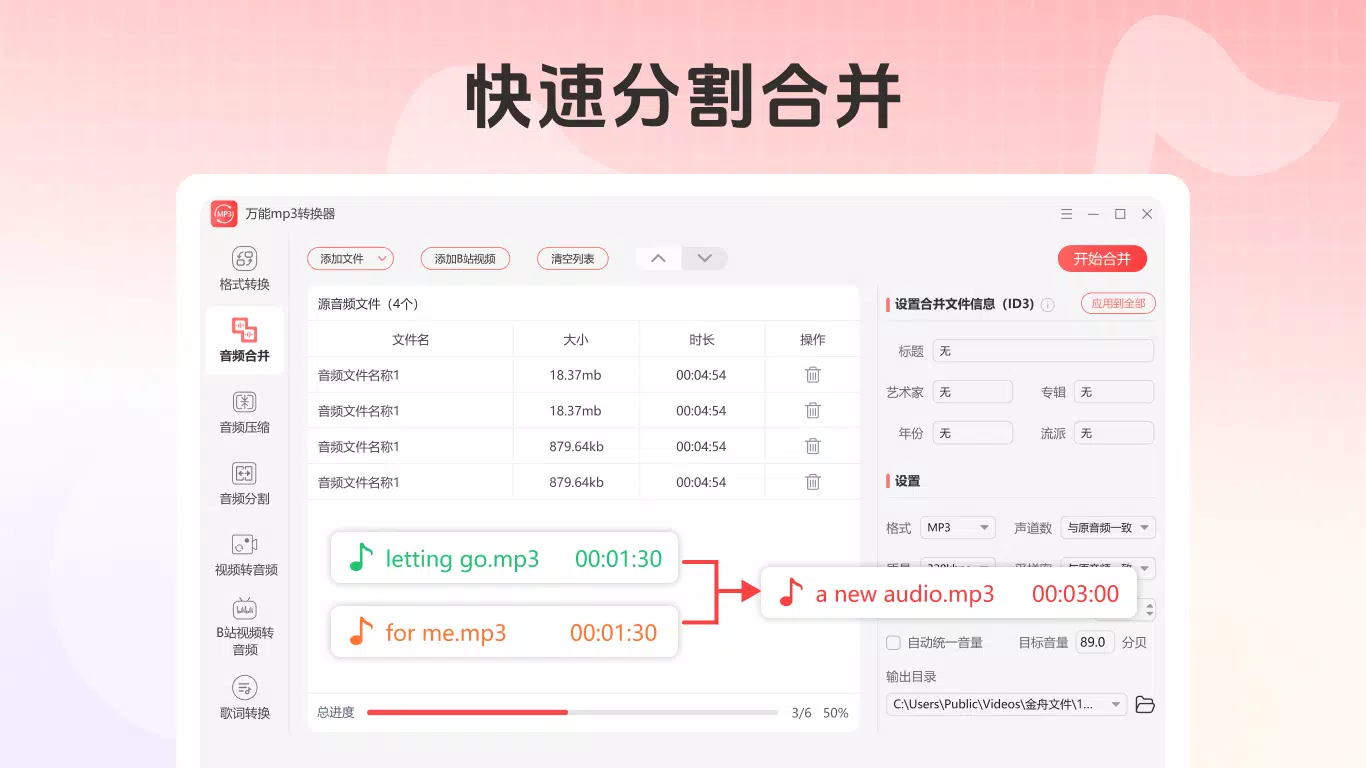This screenshot has height=768, width=1366.
Task: Click the 年份 input field
Action: pos(973,433)
